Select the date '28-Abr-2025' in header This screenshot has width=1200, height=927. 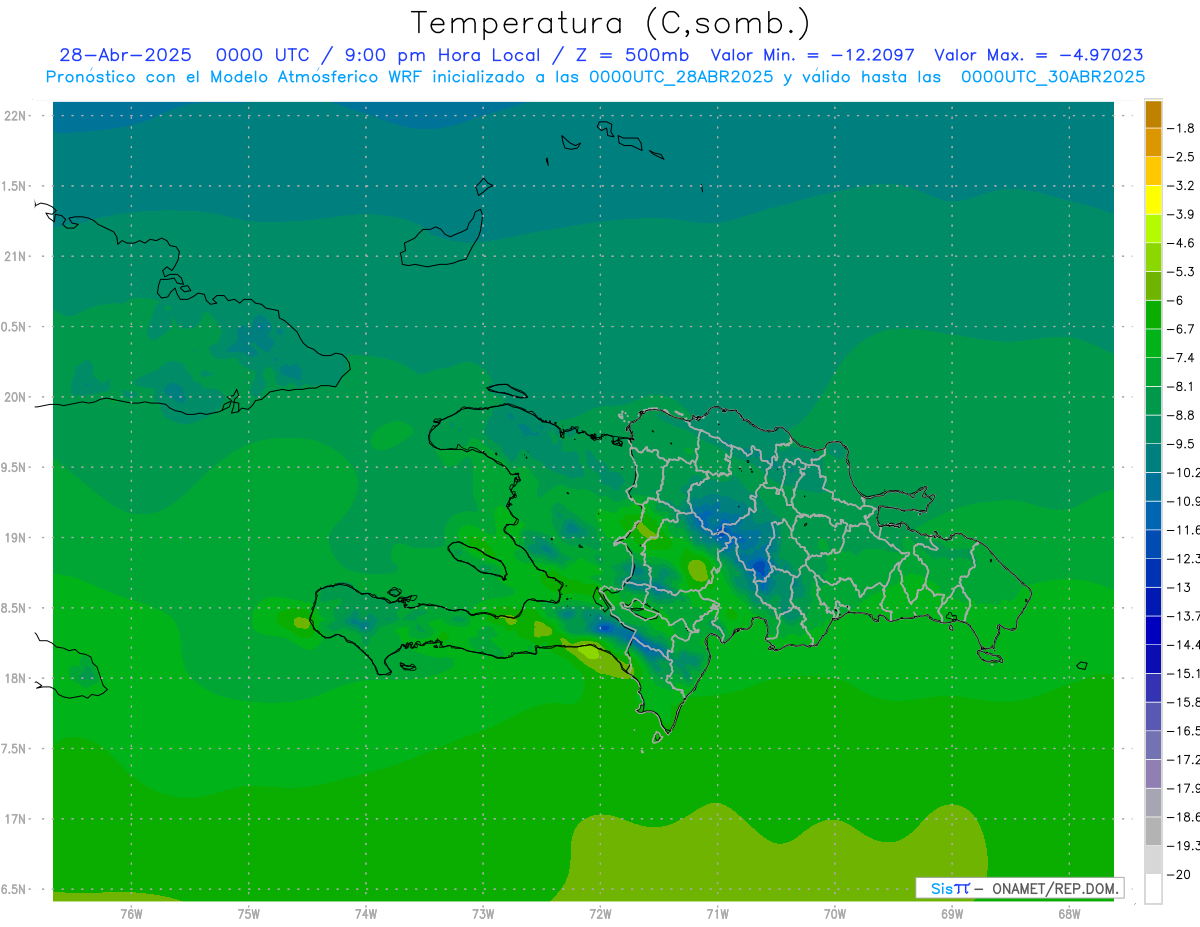[125, 56]
